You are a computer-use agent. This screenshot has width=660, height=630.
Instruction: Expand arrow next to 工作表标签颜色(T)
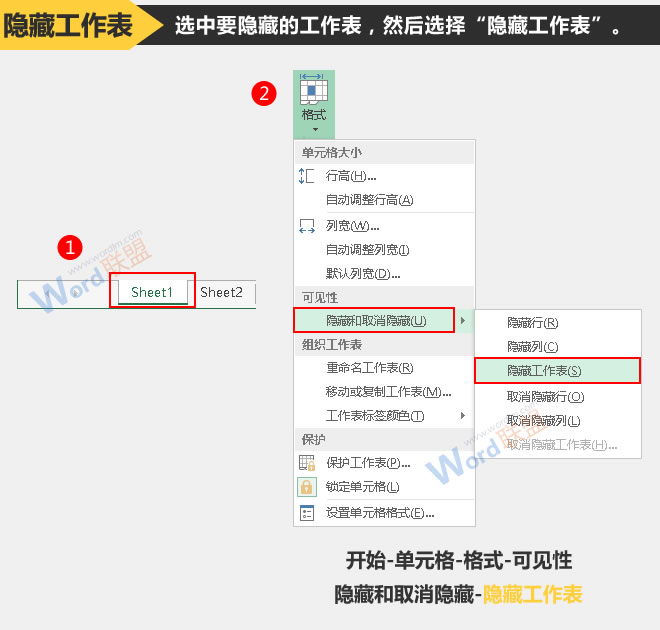(463, 416)
